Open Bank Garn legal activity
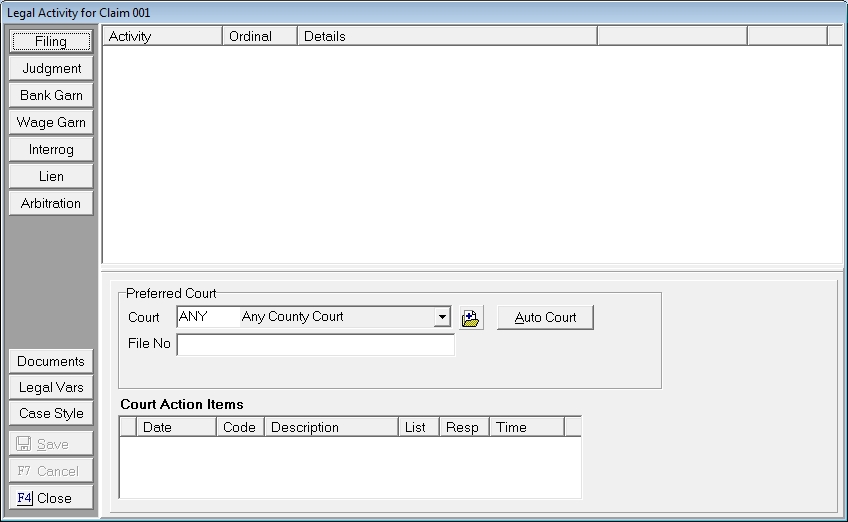Viewport: 848px width, 522px height. coord(51,96)
